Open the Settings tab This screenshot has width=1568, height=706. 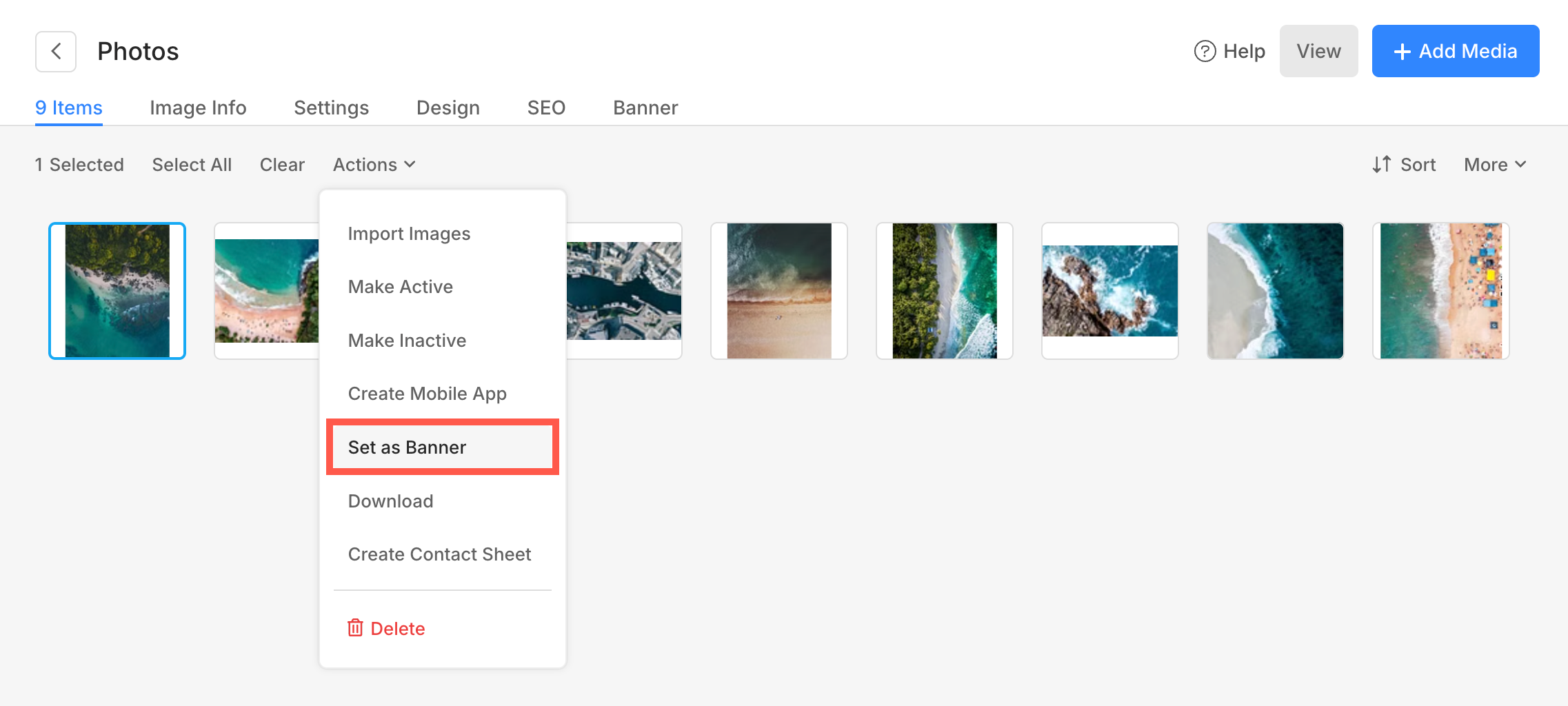tap(331, 108)
